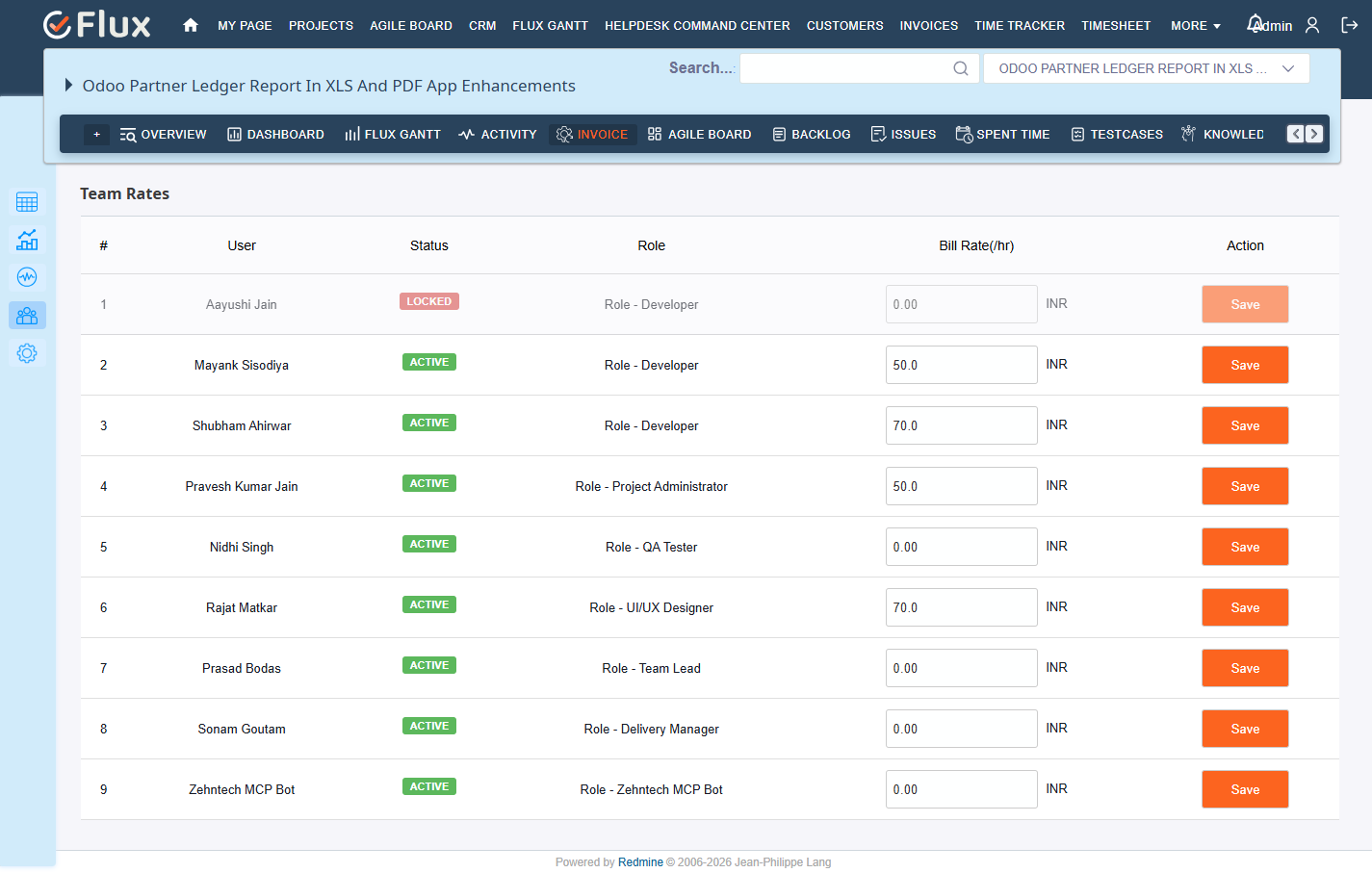Open the Activity tab
This screenshot has height=873, width=1372.
click(498, 135)
